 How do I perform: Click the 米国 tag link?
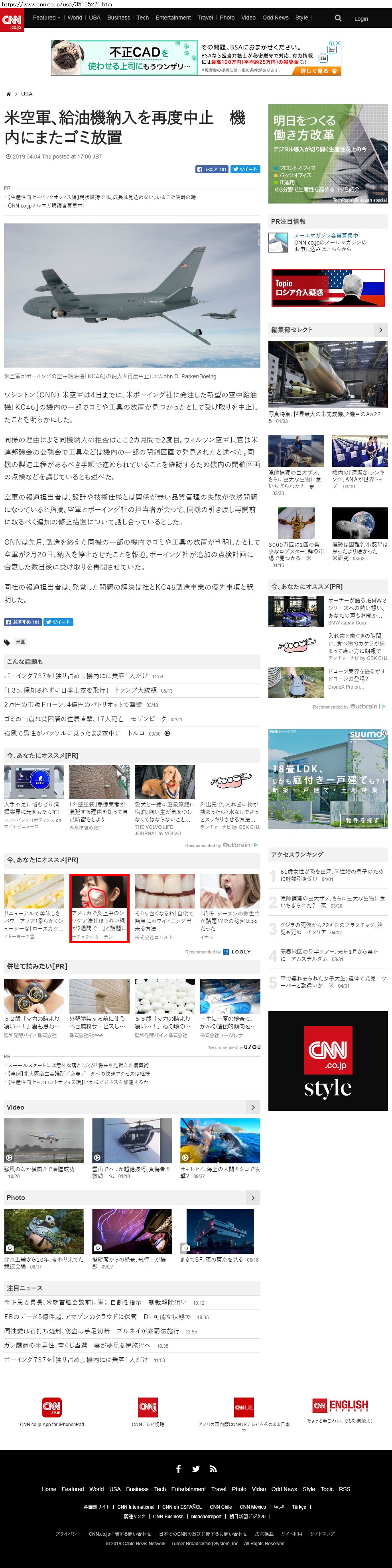click(x=20, y=642)
